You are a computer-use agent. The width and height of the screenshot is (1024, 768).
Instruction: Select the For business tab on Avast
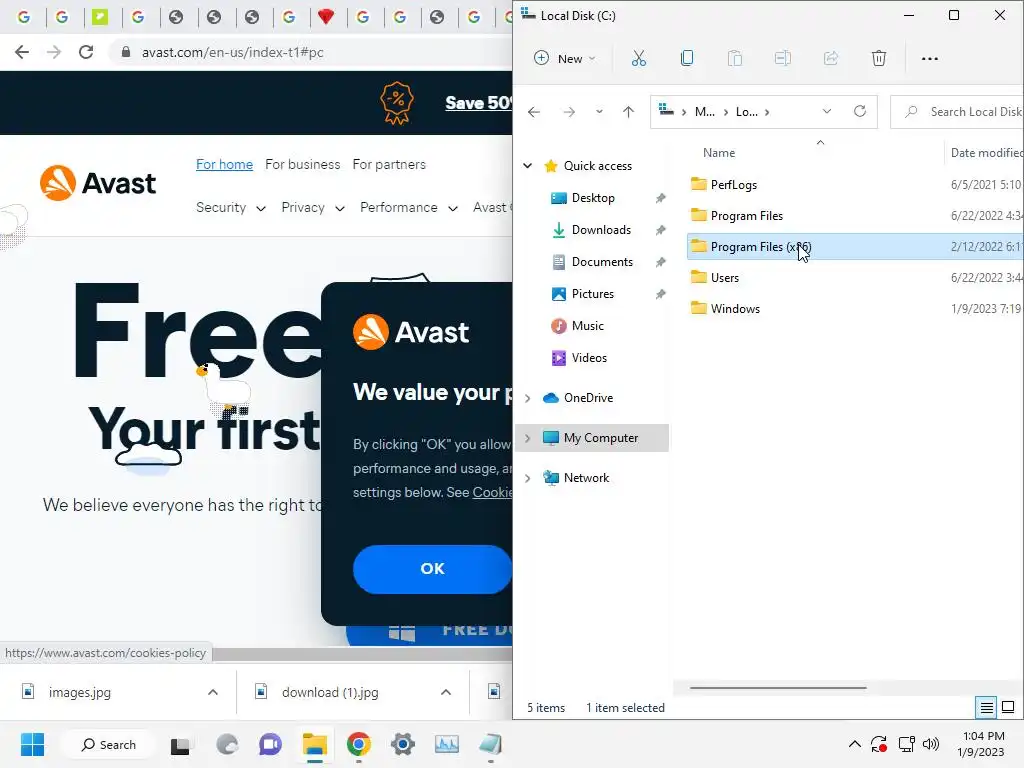tap(302, 165)
